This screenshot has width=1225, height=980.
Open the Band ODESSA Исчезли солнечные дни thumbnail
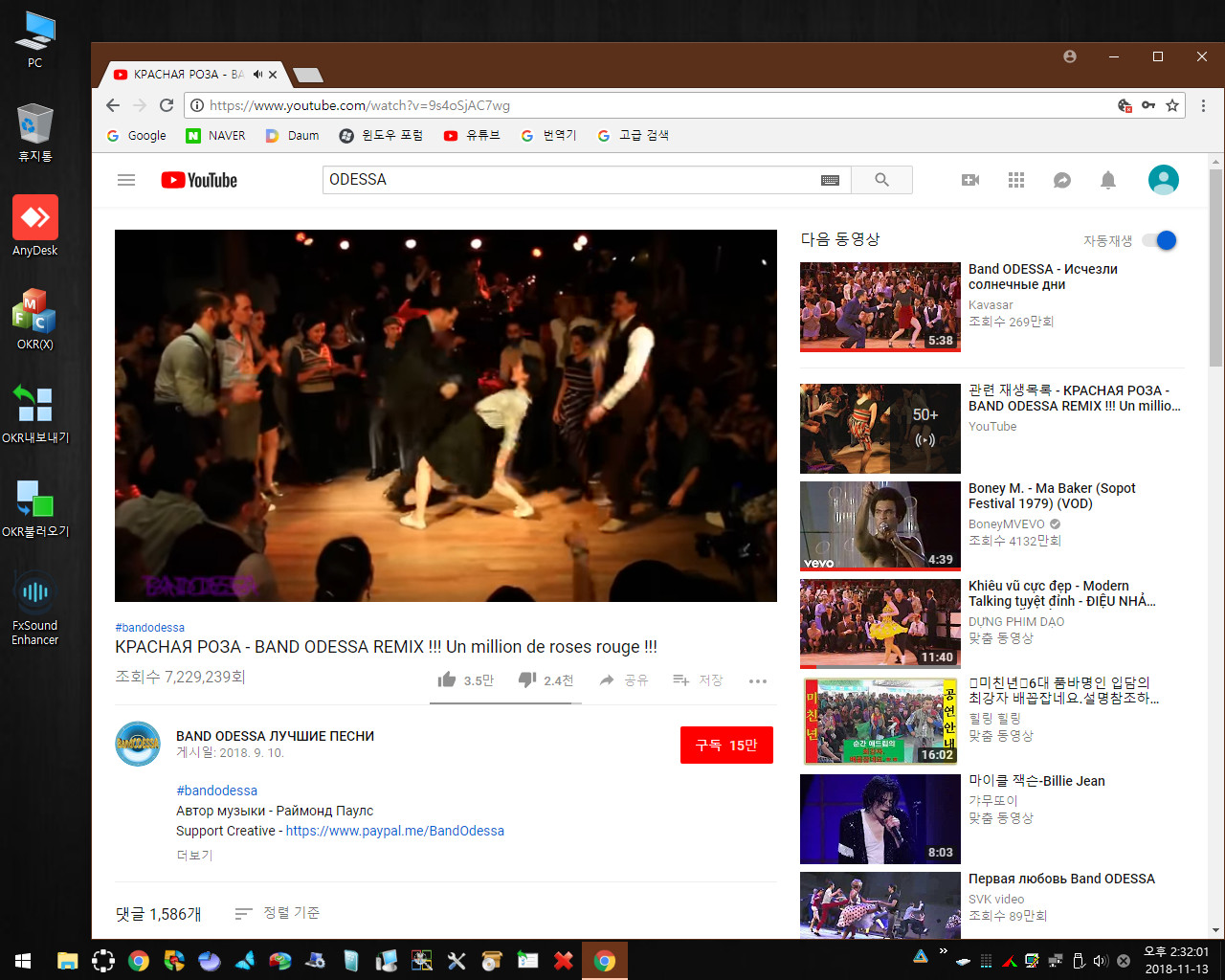[x=880, y=307]
